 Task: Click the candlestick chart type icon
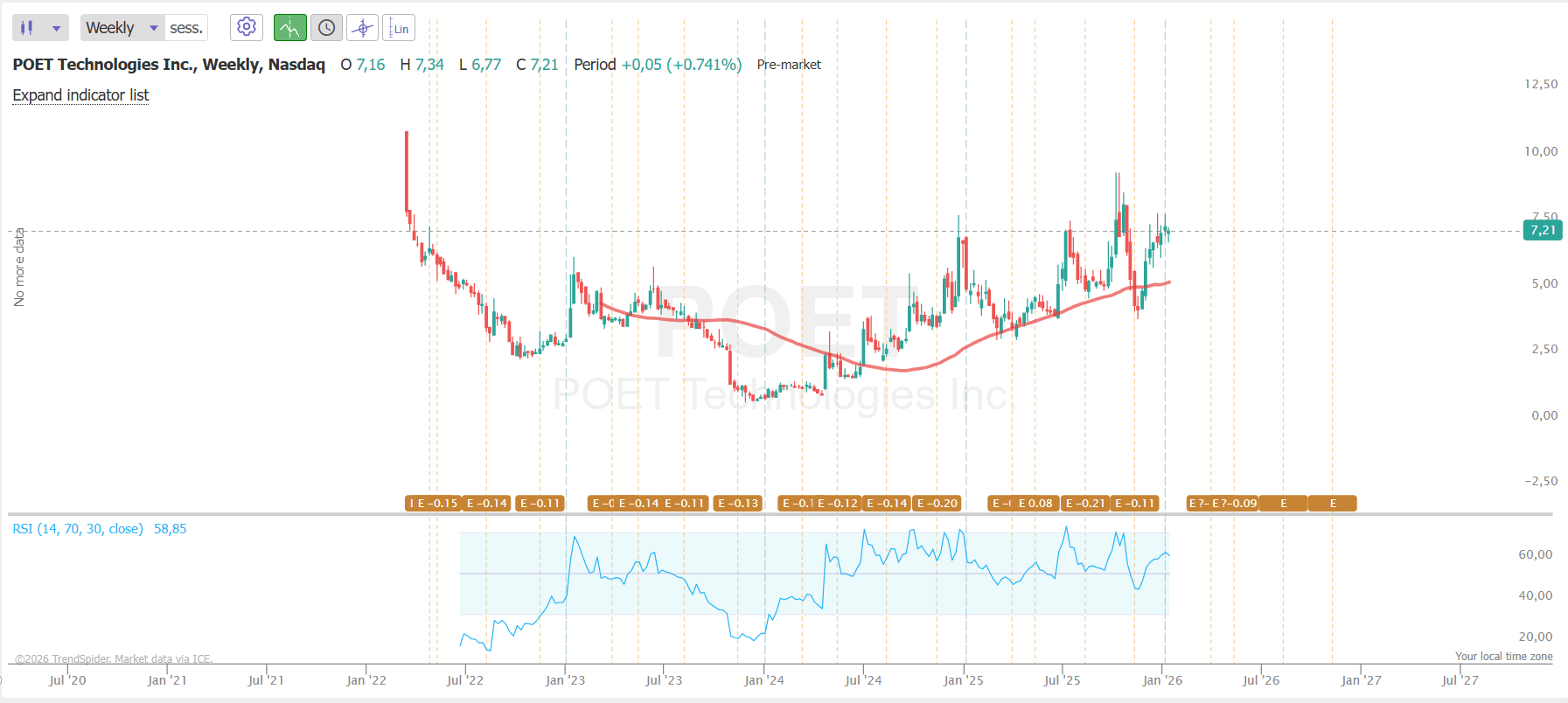(x=27, y=28)
